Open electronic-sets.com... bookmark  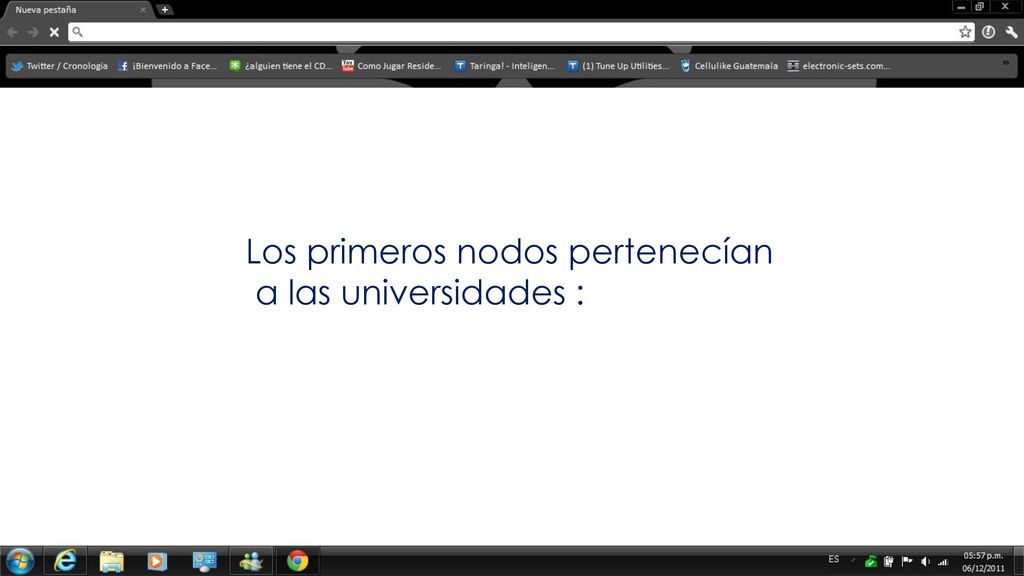[x=839, y=66]
